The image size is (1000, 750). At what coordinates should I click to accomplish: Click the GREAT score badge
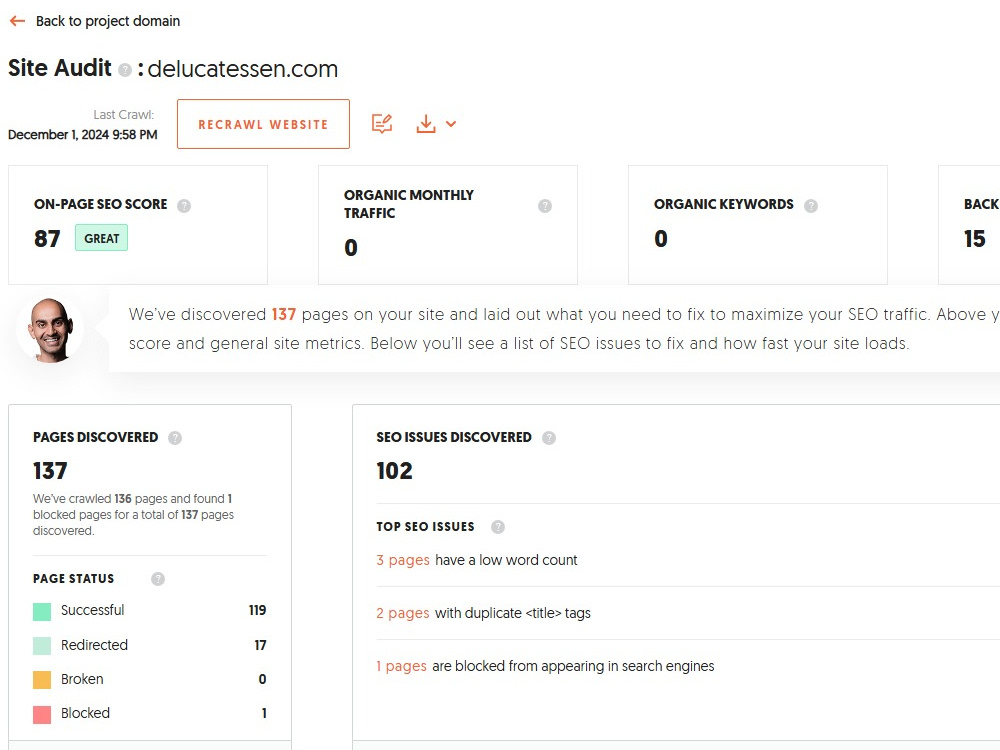click(101, 238)
